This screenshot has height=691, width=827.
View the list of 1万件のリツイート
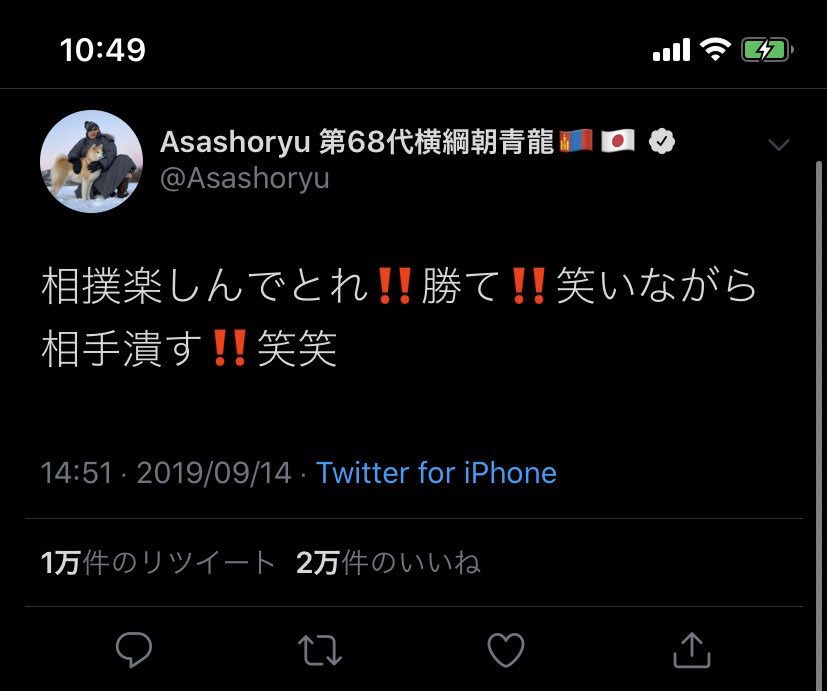(158, 563)
